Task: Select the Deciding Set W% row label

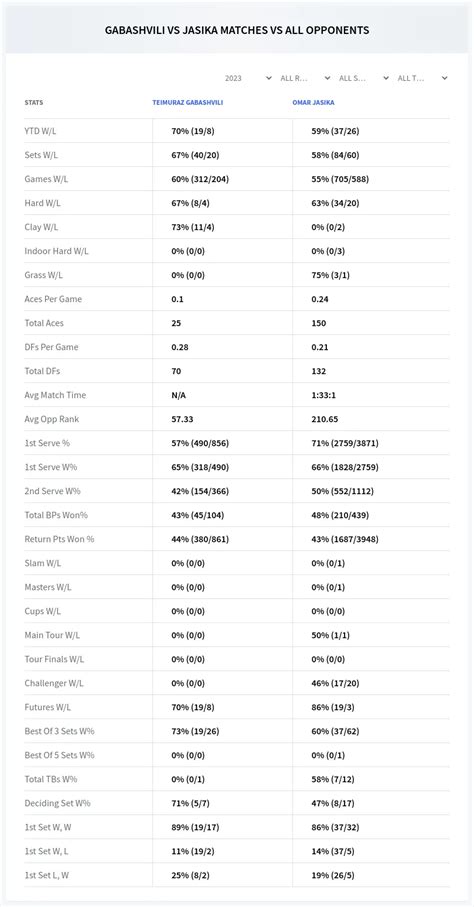Action: (57, 803)
